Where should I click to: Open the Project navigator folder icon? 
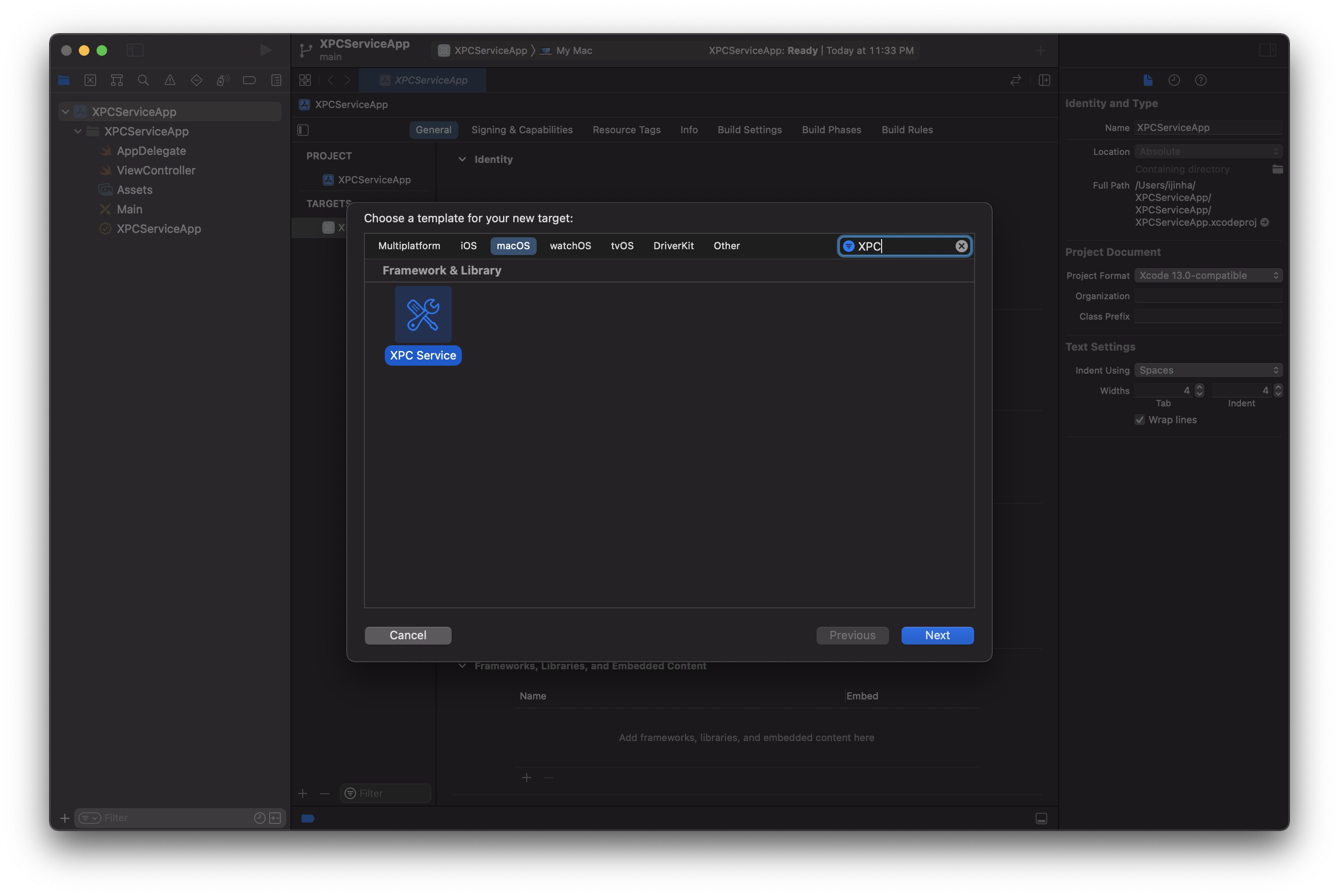pyautogui.click(x=63, y=81)
